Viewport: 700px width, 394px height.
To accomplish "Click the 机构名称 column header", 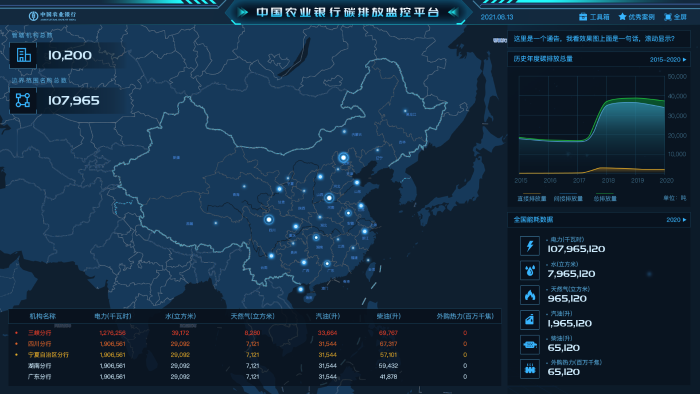I will click(43, 316).
